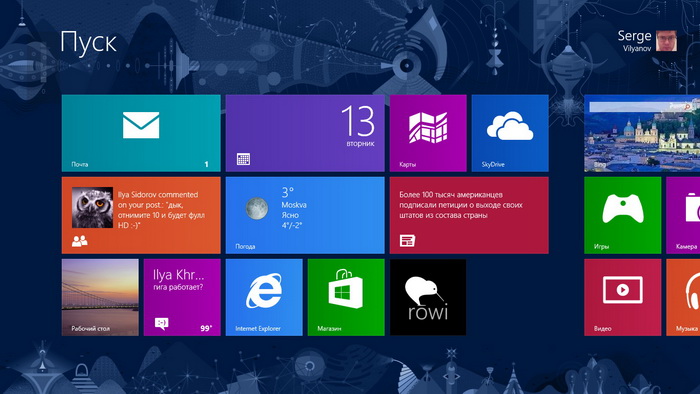Screen dimensions: 700x394
Task: Open the SkyDrive cloud tile
Action: coord(510,133)
